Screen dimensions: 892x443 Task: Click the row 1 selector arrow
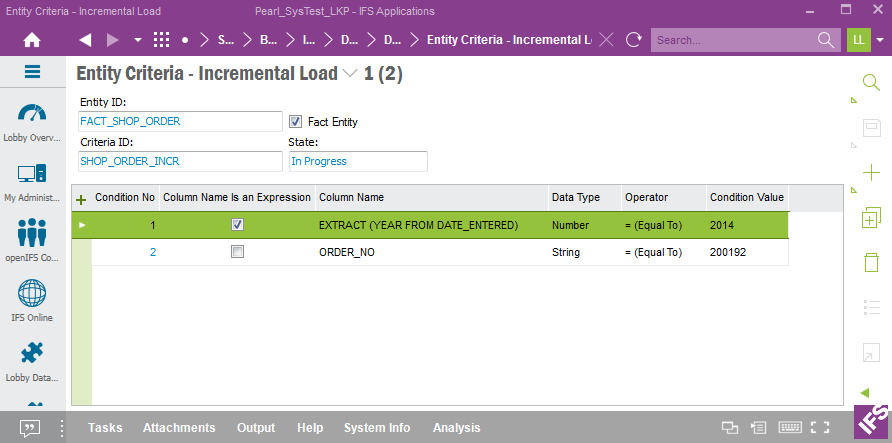click(x=82, y=225)
